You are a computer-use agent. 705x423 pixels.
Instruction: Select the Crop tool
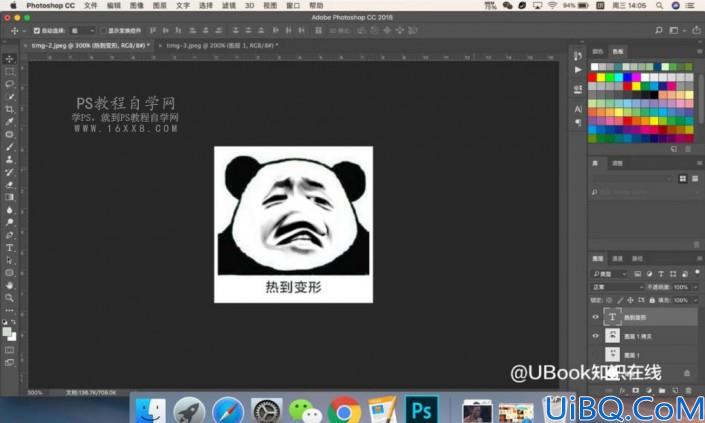coord(9,109)
